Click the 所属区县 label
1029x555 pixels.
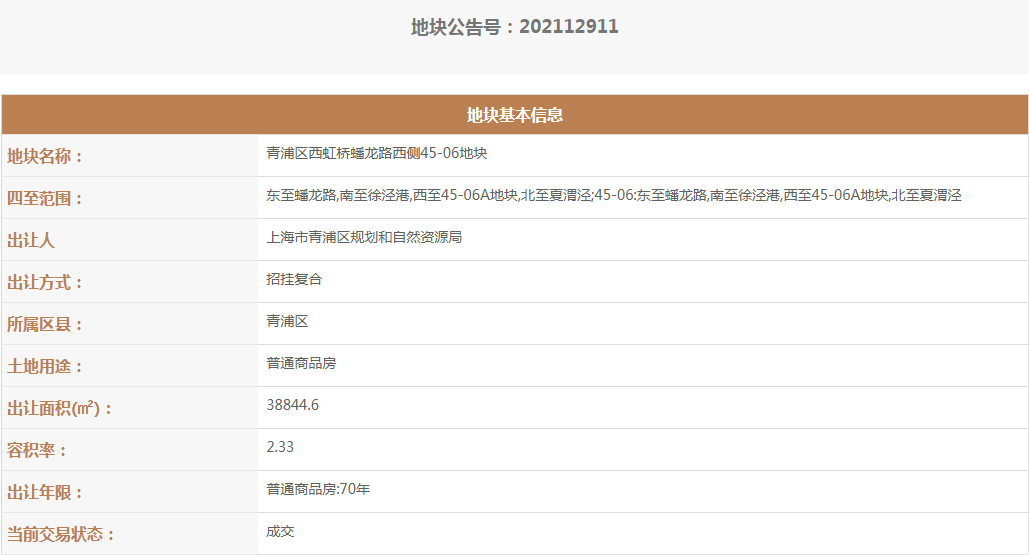click(x=45, y=324)
